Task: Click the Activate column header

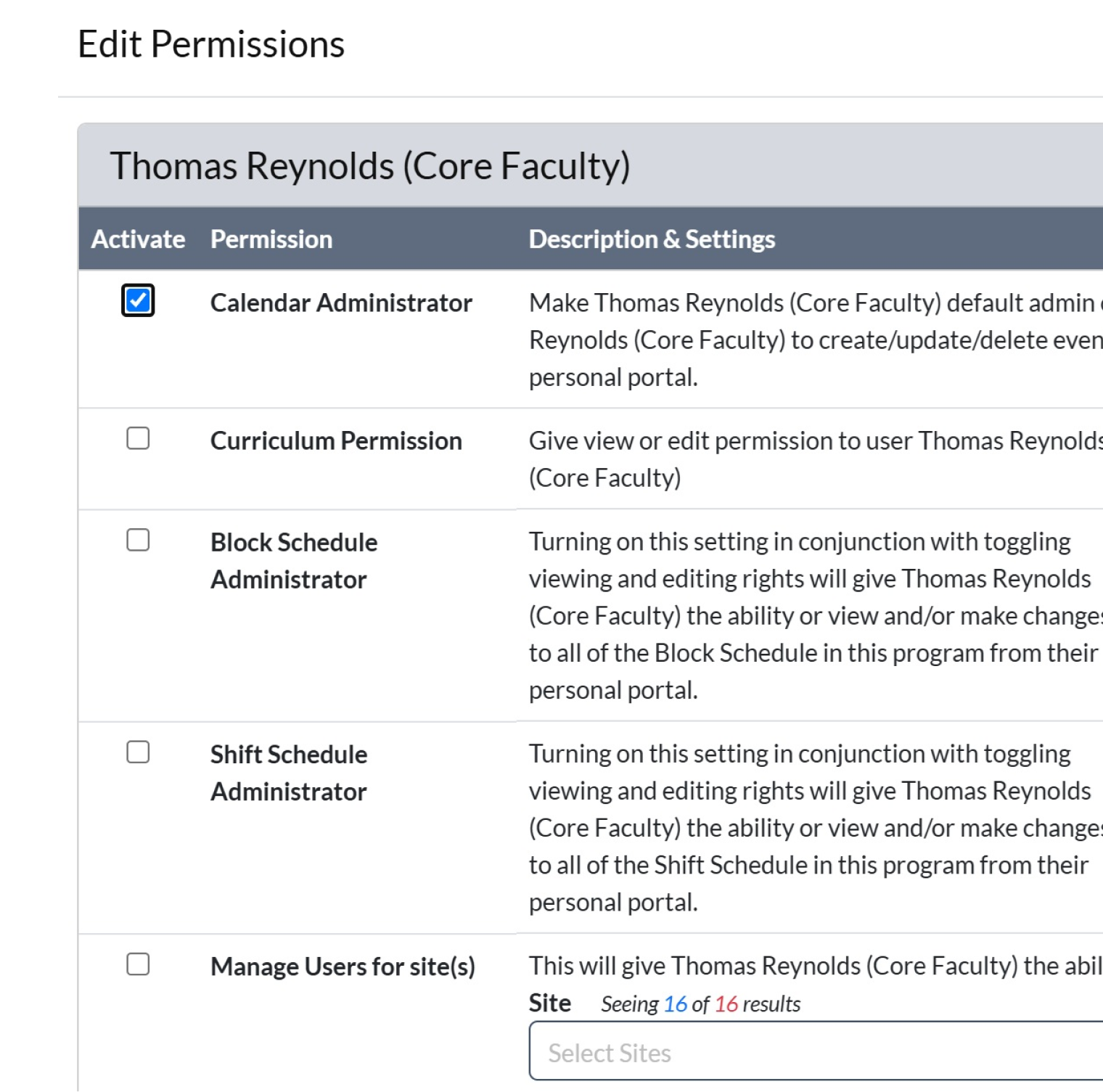Action: [139, 239]
